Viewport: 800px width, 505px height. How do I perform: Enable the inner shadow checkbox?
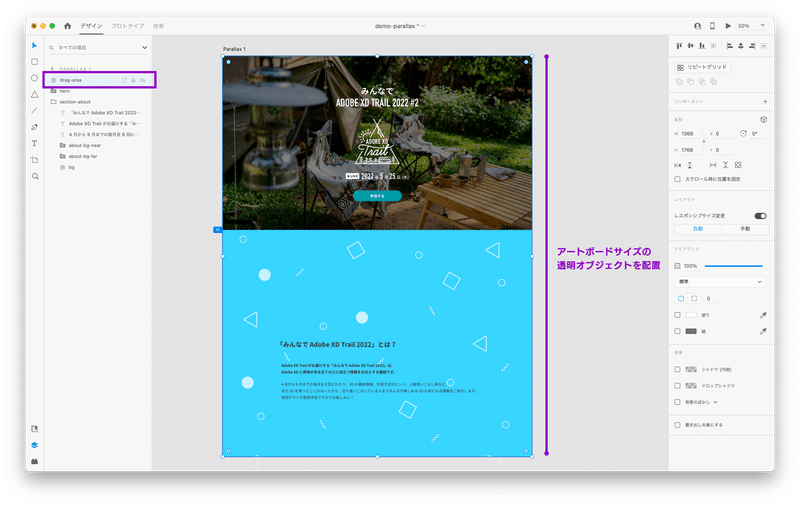pyautogui.click(x=678, y=369)
